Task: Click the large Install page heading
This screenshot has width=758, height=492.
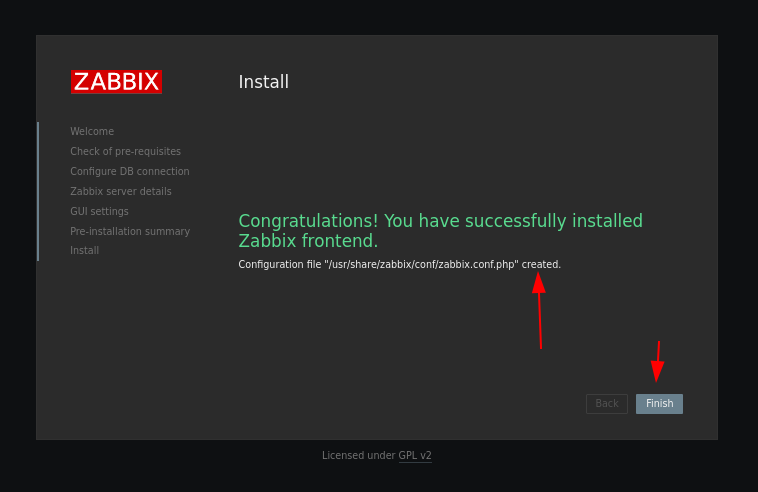Action: tap(263, 82)
